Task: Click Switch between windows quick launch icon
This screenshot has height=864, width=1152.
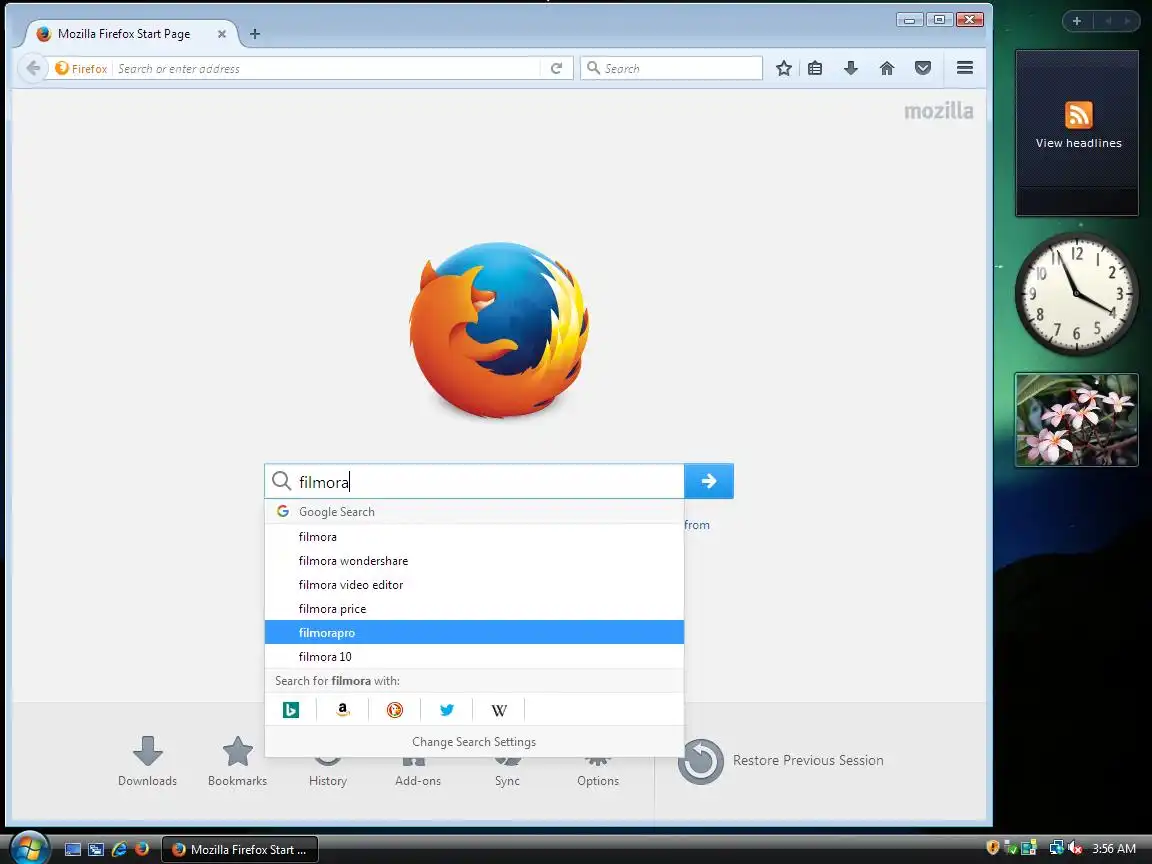Action: tap(96, 849)
